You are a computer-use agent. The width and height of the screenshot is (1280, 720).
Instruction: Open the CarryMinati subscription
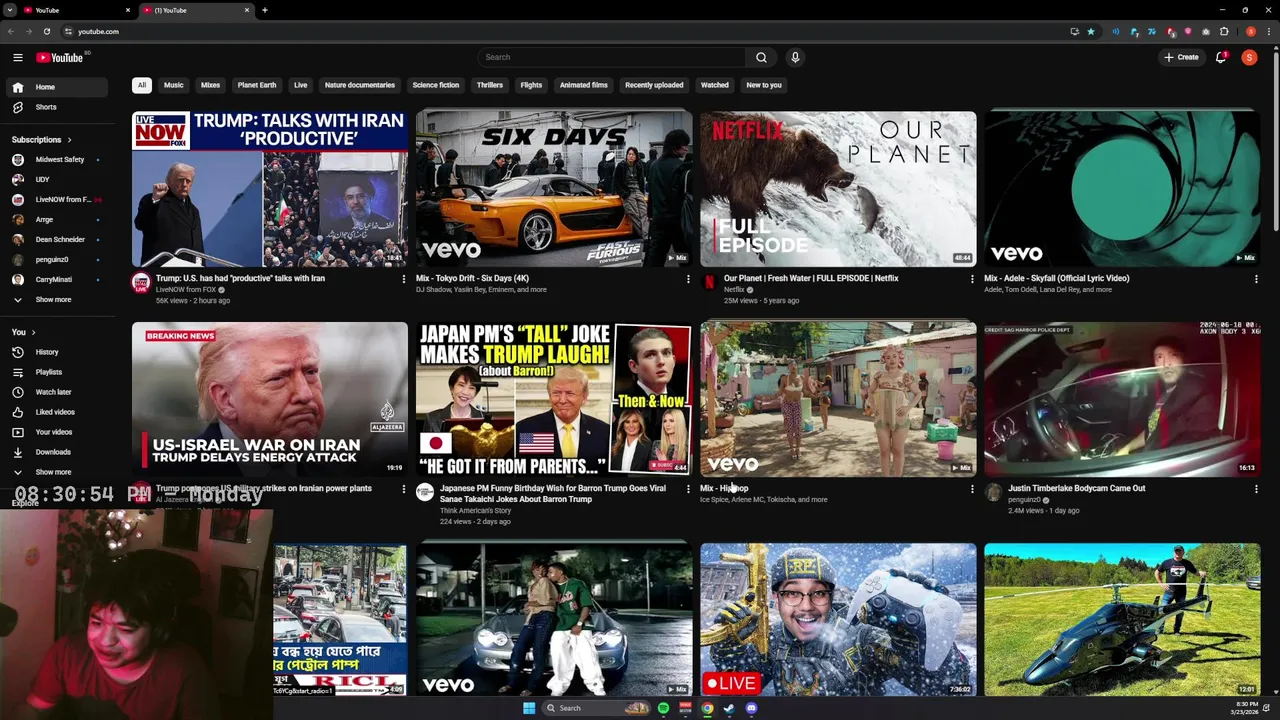click(56, 280)
